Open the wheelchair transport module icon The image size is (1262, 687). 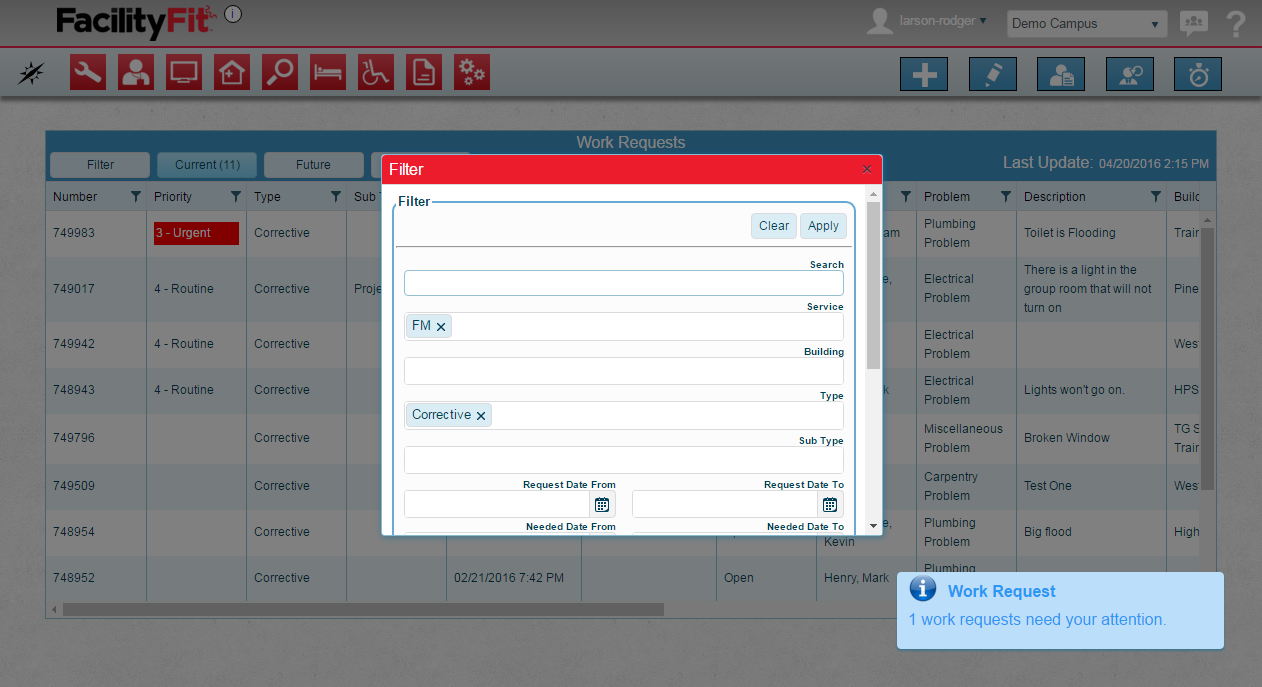pyautogui.click(x=376, y=72)
